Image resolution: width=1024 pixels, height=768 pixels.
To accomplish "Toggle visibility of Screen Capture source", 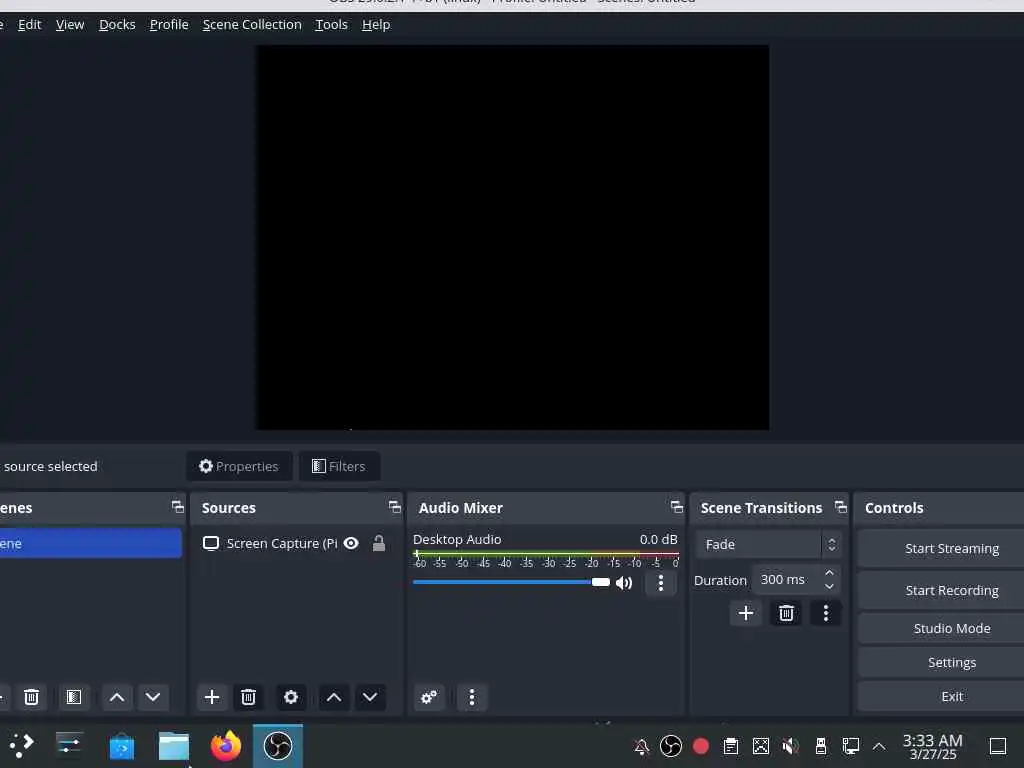I will click(351, 543).
